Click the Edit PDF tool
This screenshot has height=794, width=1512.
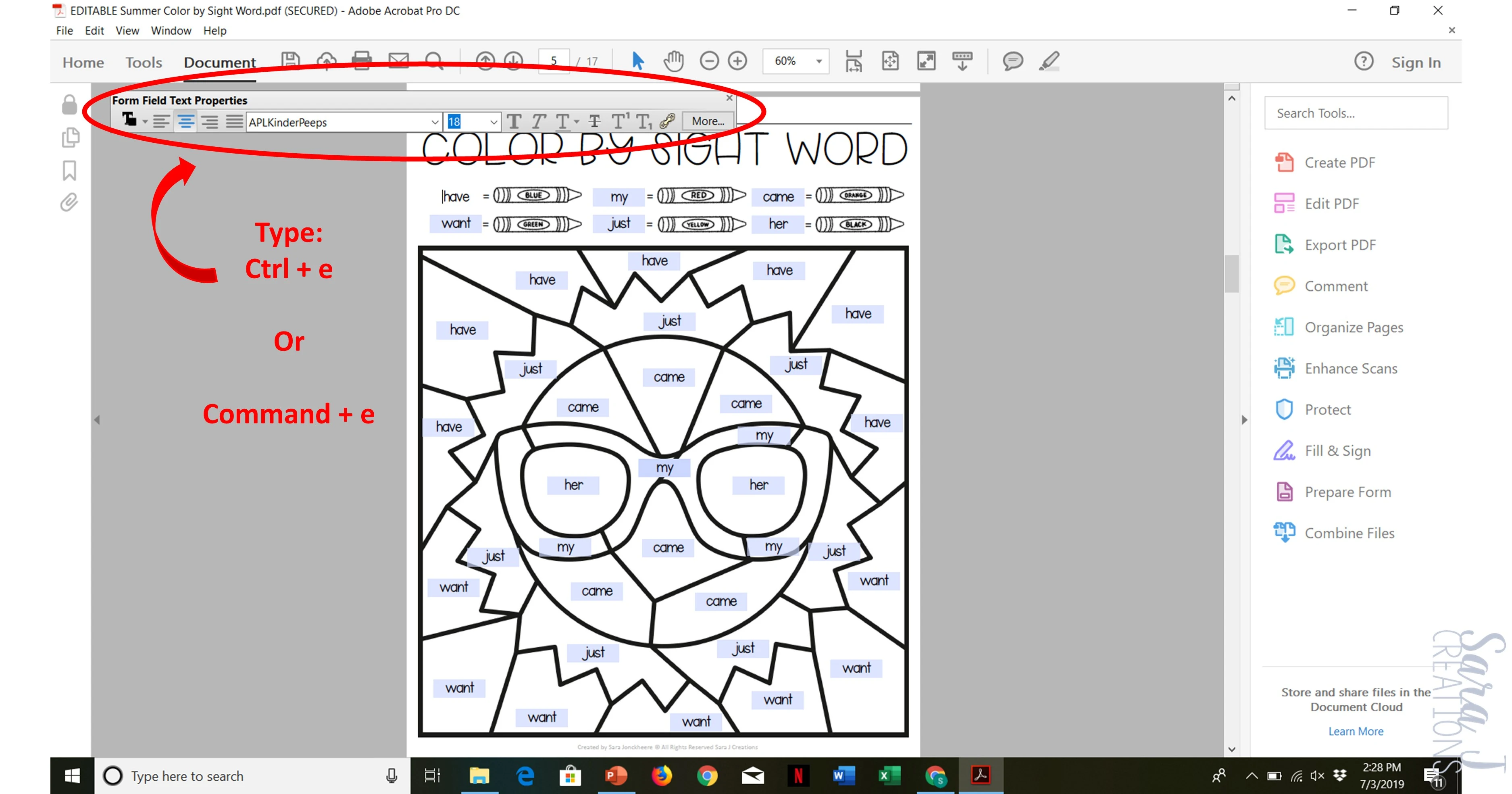click(x=1331, y=204)
